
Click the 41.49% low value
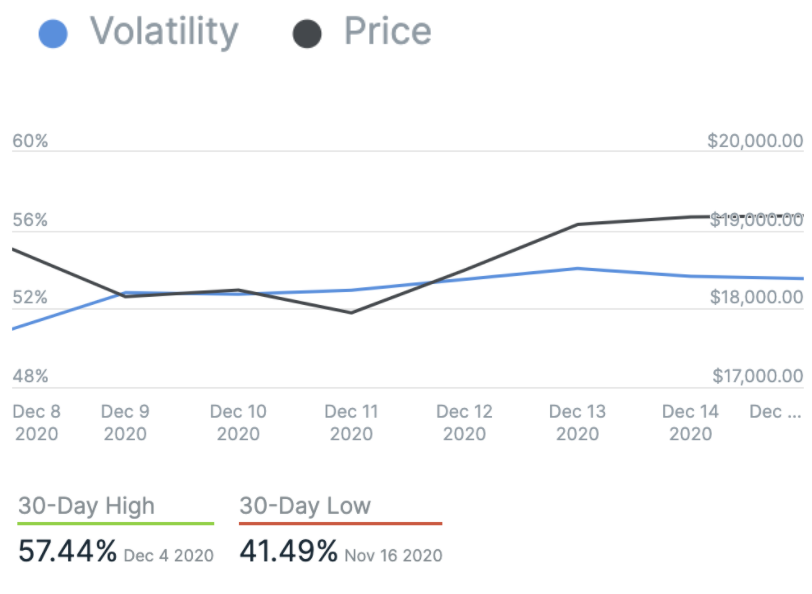(288, 551)
